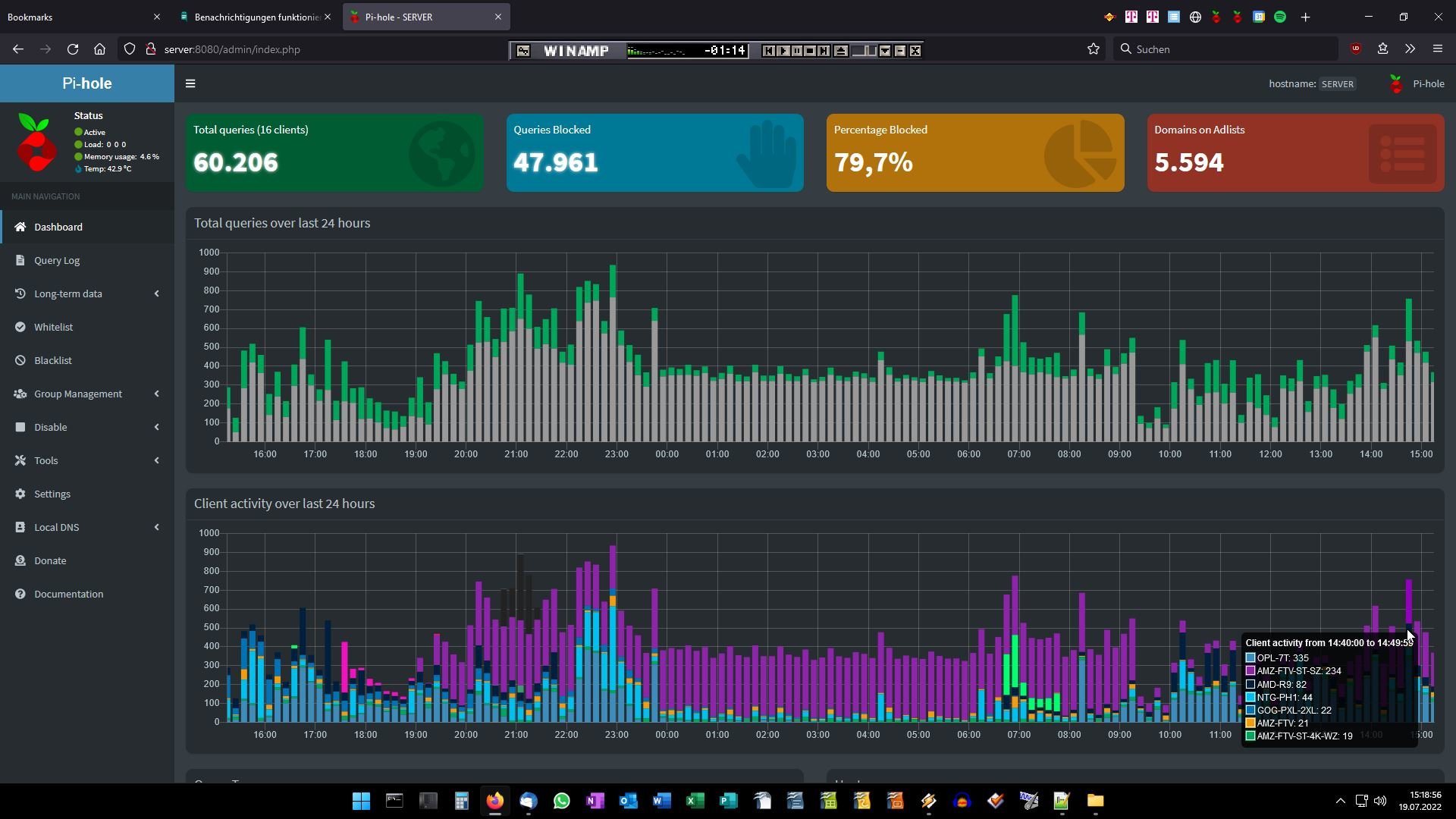Open the Donate link
The height and width of the screenshot is (819, 1456).
click(x=87, y=560)
